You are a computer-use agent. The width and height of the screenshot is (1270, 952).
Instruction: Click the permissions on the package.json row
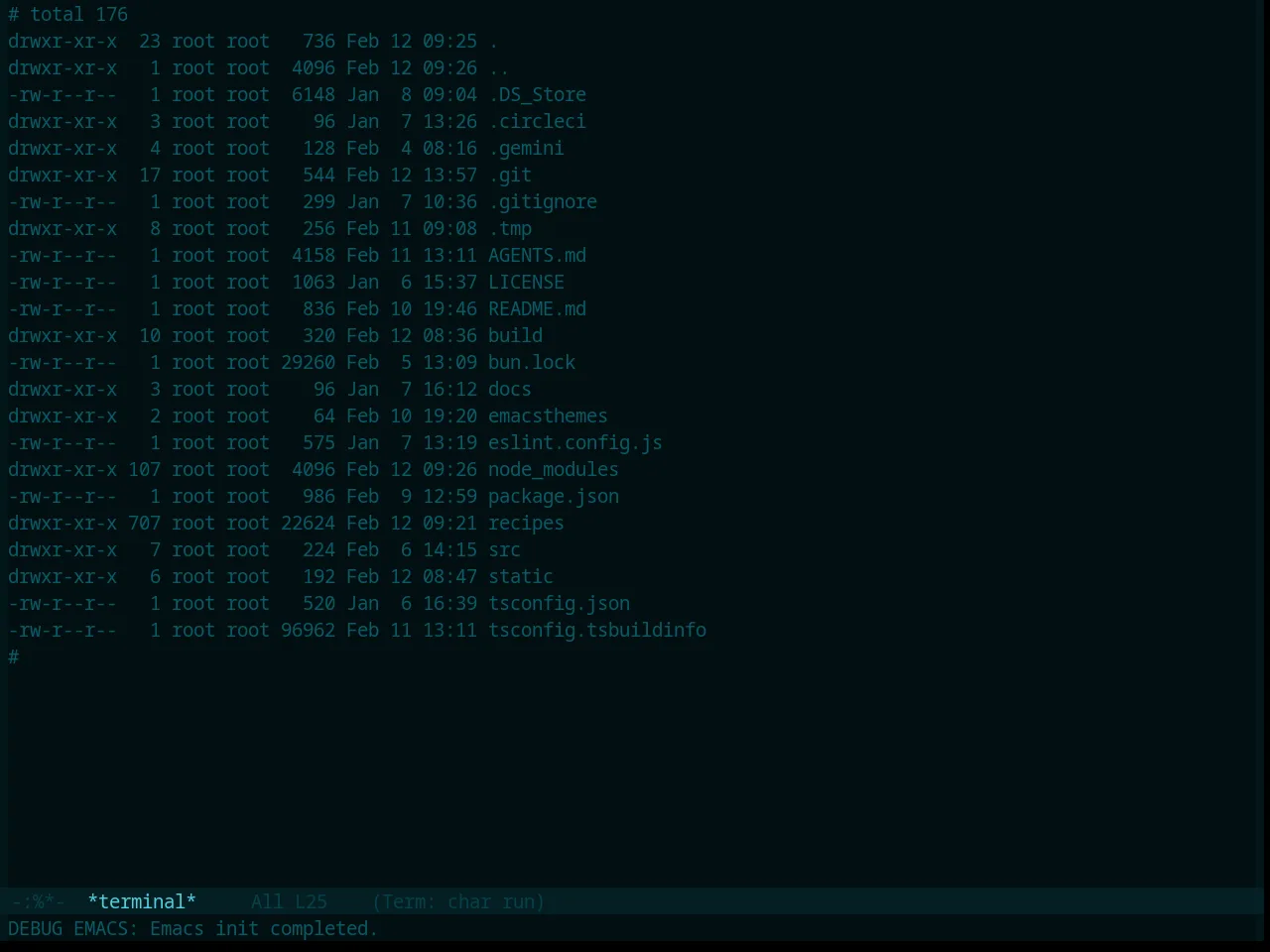point(63,497)
